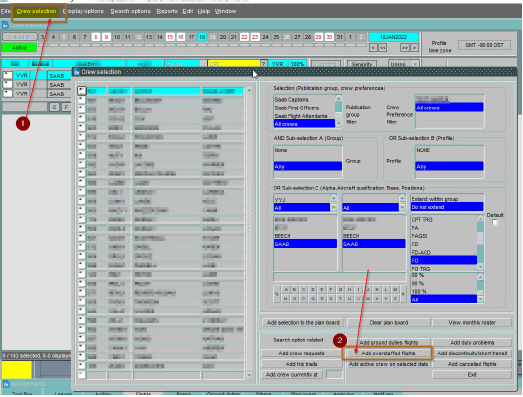Open the Window menu
This screenshot has height=397, width=523.
pyautogui.click(x=225, y=11)
